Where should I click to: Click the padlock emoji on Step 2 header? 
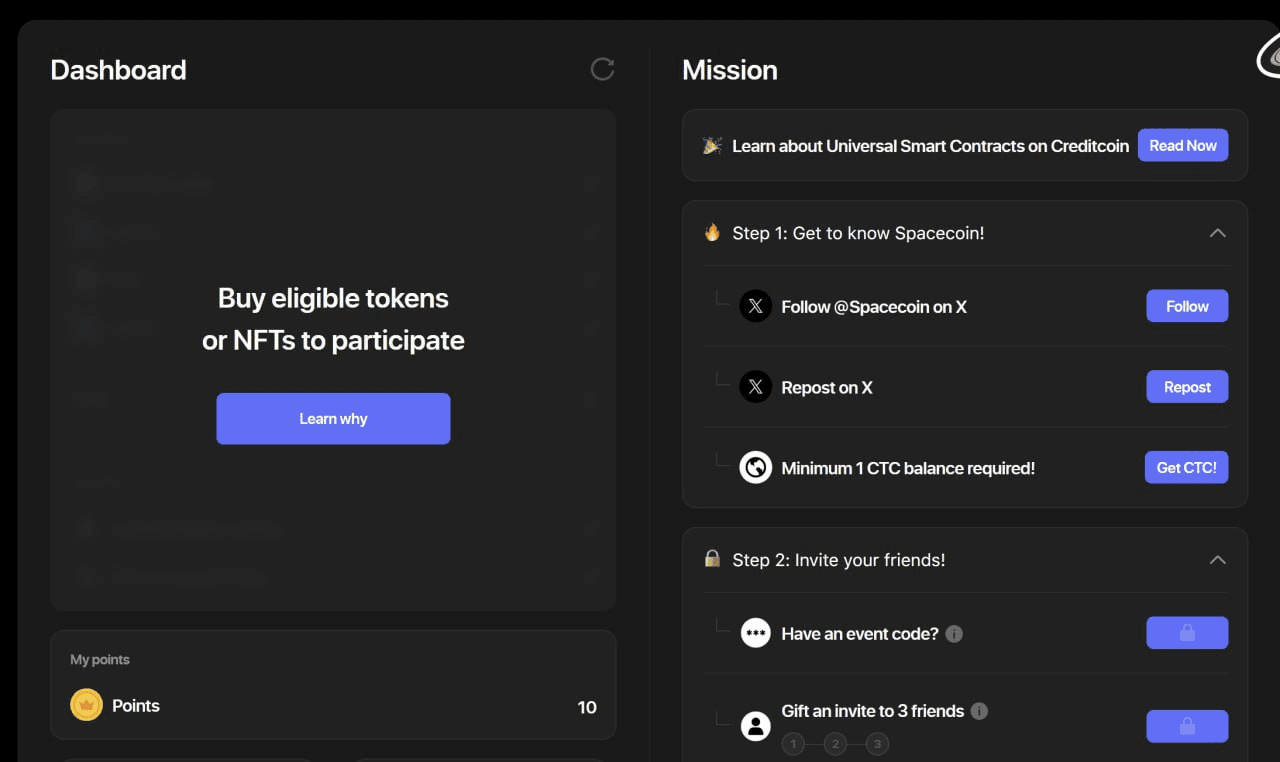coord(711,560)
